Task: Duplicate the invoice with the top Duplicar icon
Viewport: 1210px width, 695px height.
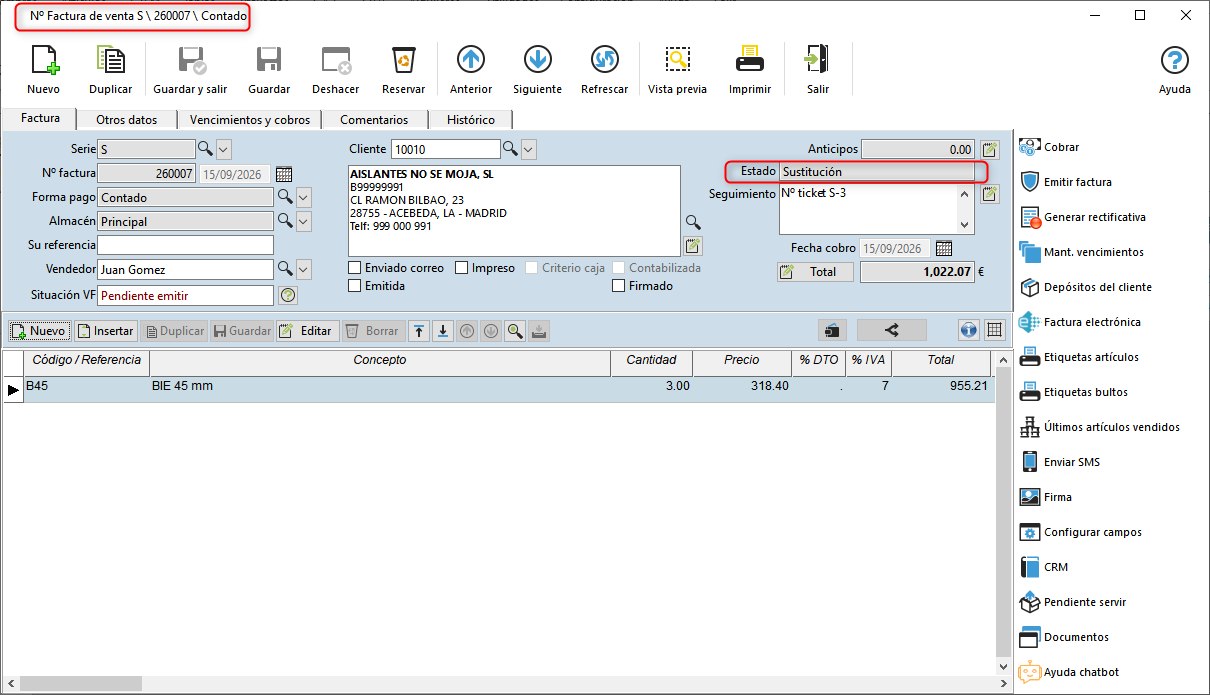Action: (110, 61)
